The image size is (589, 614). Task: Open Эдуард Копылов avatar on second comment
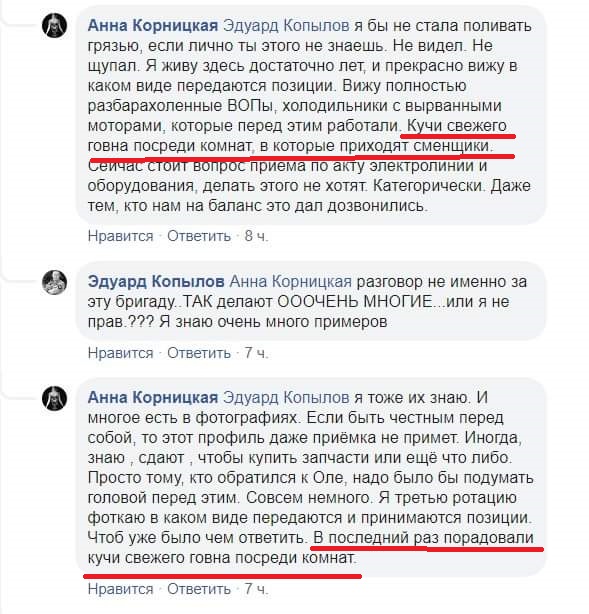(54, 282)
